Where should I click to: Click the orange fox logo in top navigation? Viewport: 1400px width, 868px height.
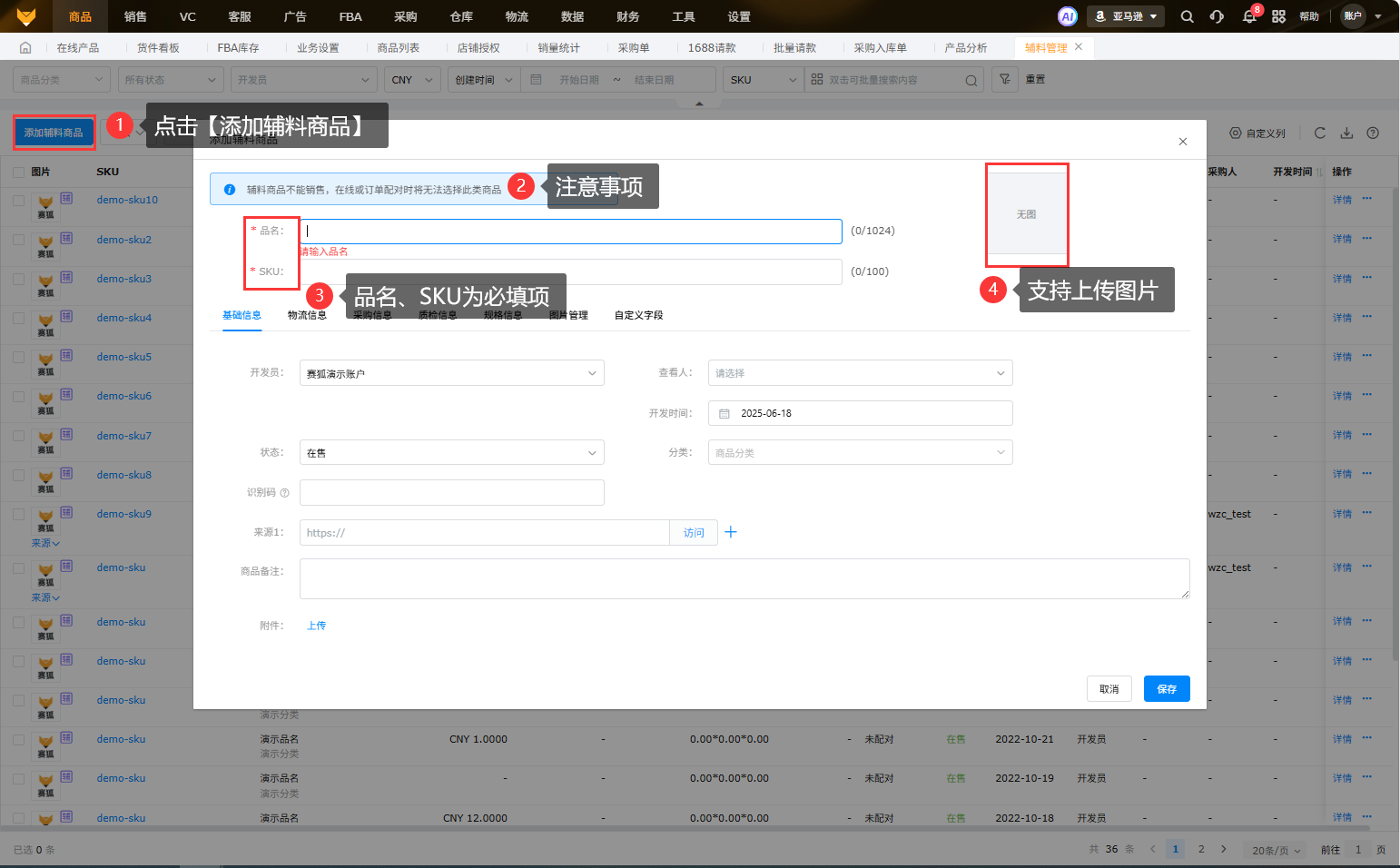(26, 16)
